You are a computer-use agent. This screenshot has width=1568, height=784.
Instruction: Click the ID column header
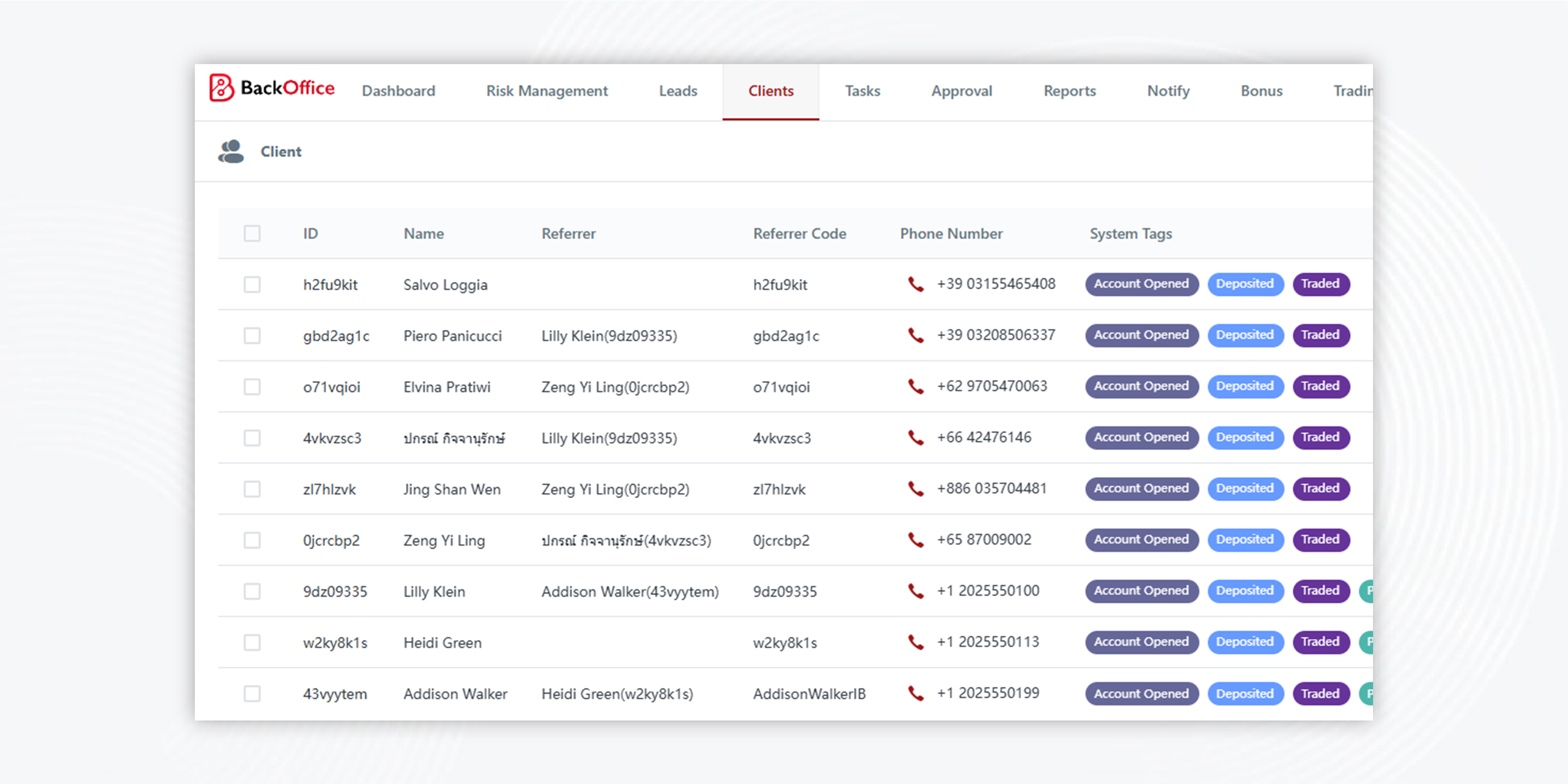(310, 234)
